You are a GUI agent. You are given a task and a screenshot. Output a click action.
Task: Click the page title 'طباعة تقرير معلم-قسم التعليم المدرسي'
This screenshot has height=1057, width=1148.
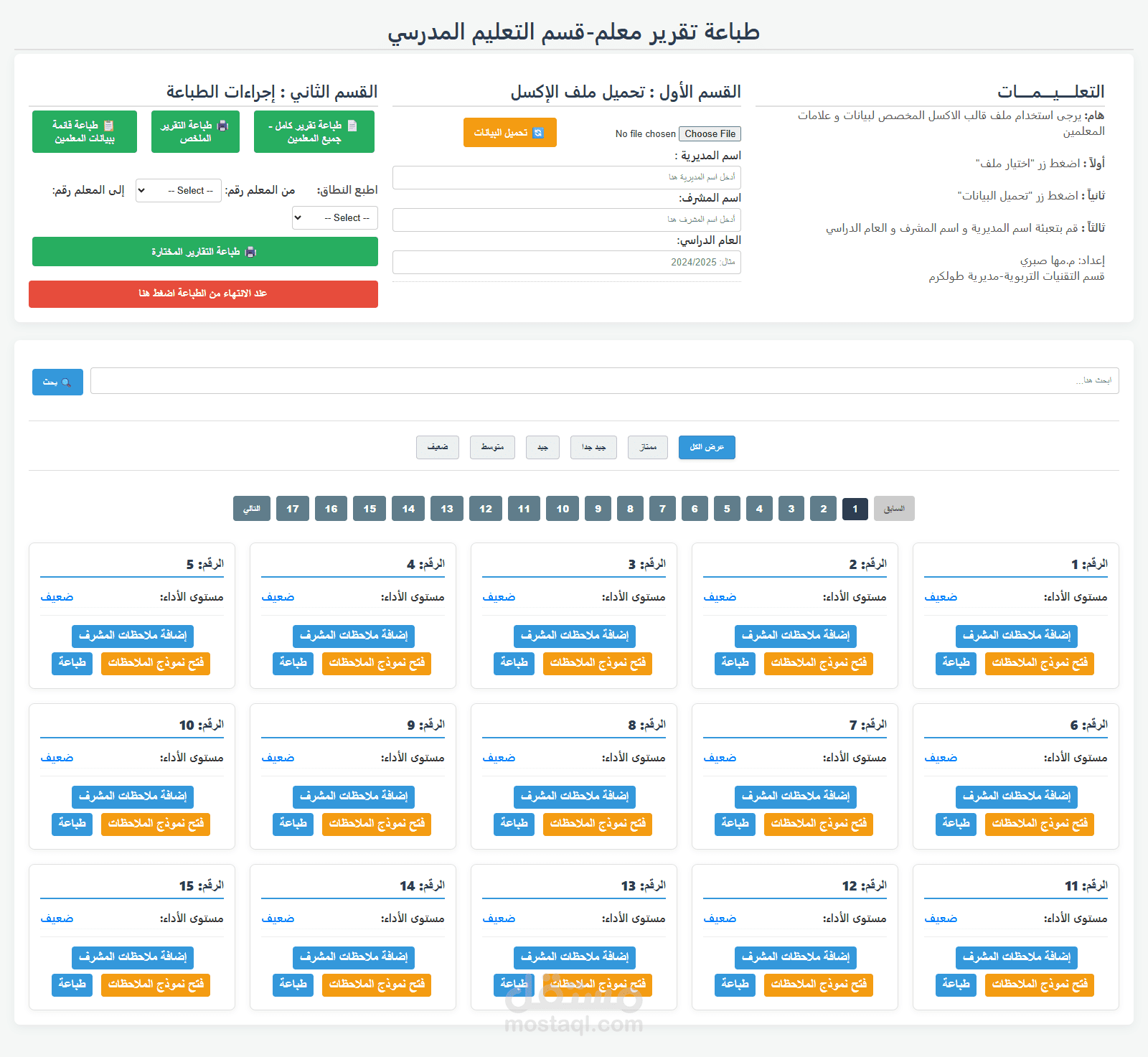pyautogui.click(x=574, y=32)
